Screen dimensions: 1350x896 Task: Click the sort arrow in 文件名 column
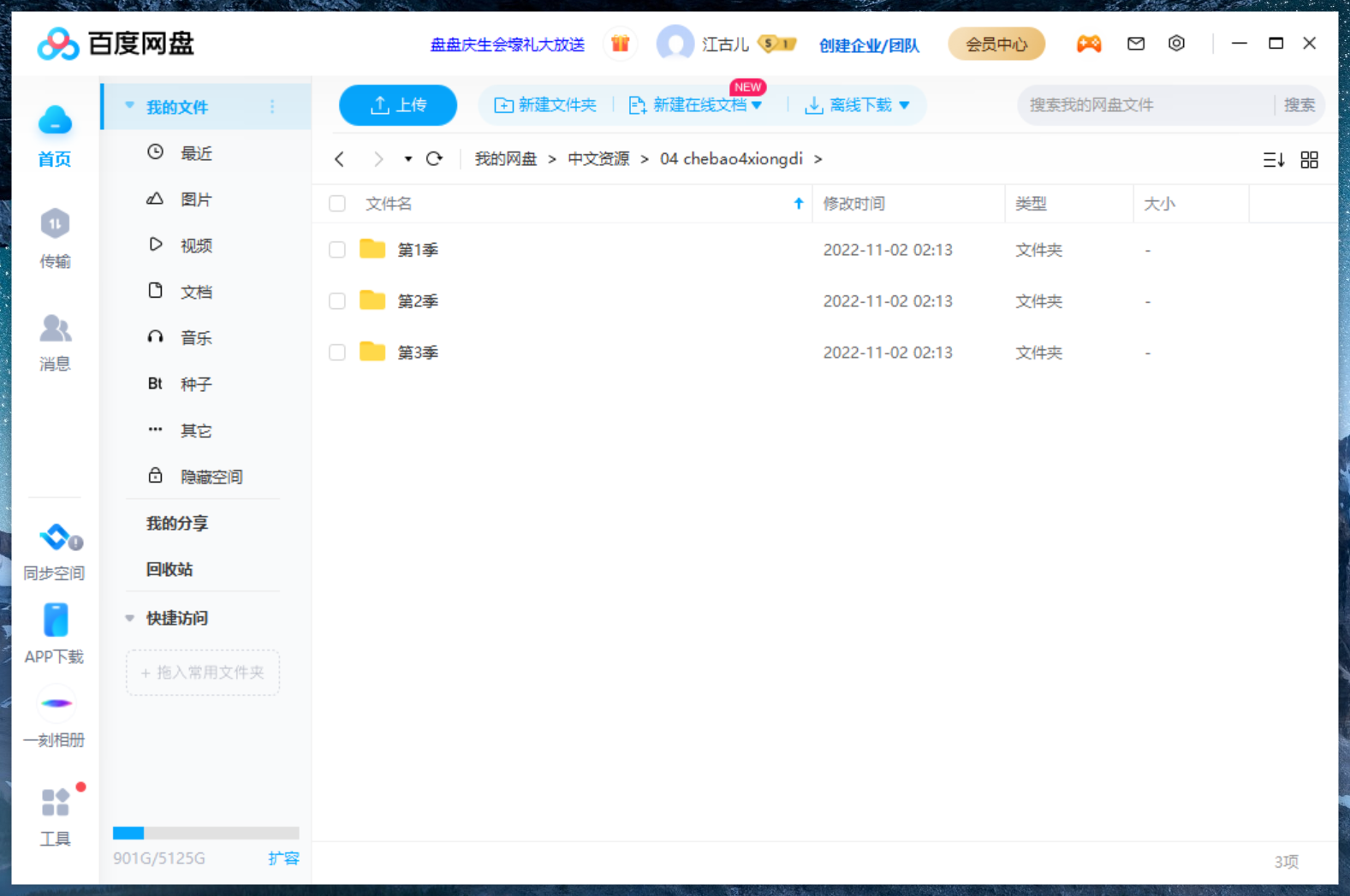[798, 204]
